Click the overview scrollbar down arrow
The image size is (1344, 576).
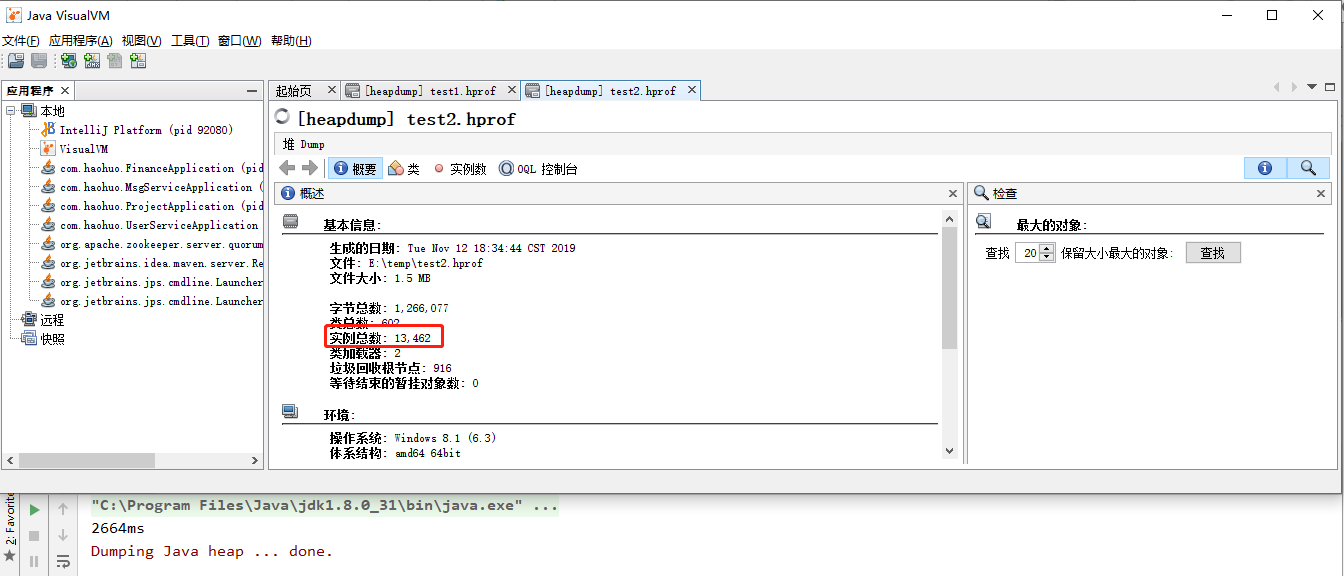[950, 451]
